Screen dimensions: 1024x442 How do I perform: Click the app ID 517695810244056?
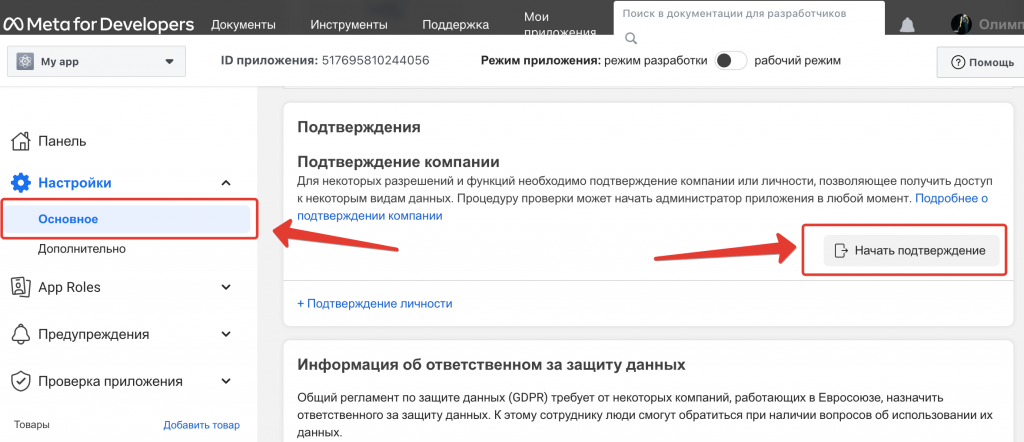(376, 61)
